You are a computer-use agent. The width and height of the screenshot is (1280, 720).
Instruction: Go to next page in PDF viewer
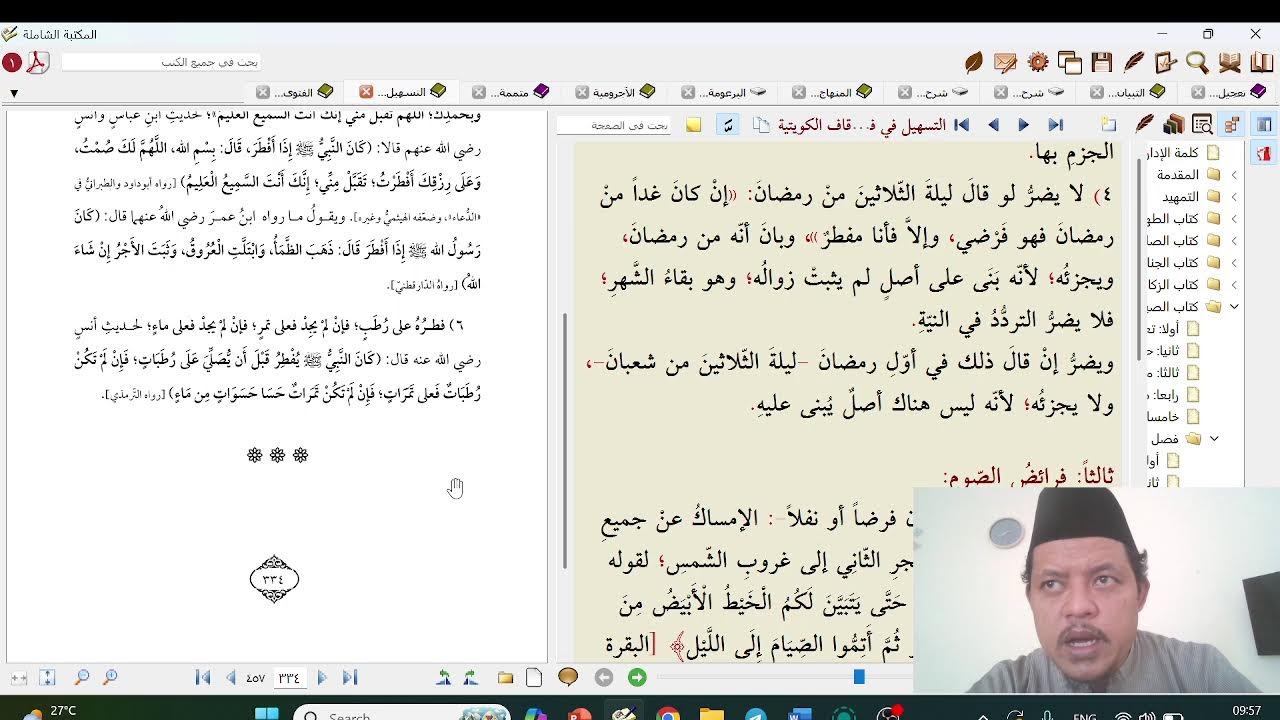[x=322, y=677]
